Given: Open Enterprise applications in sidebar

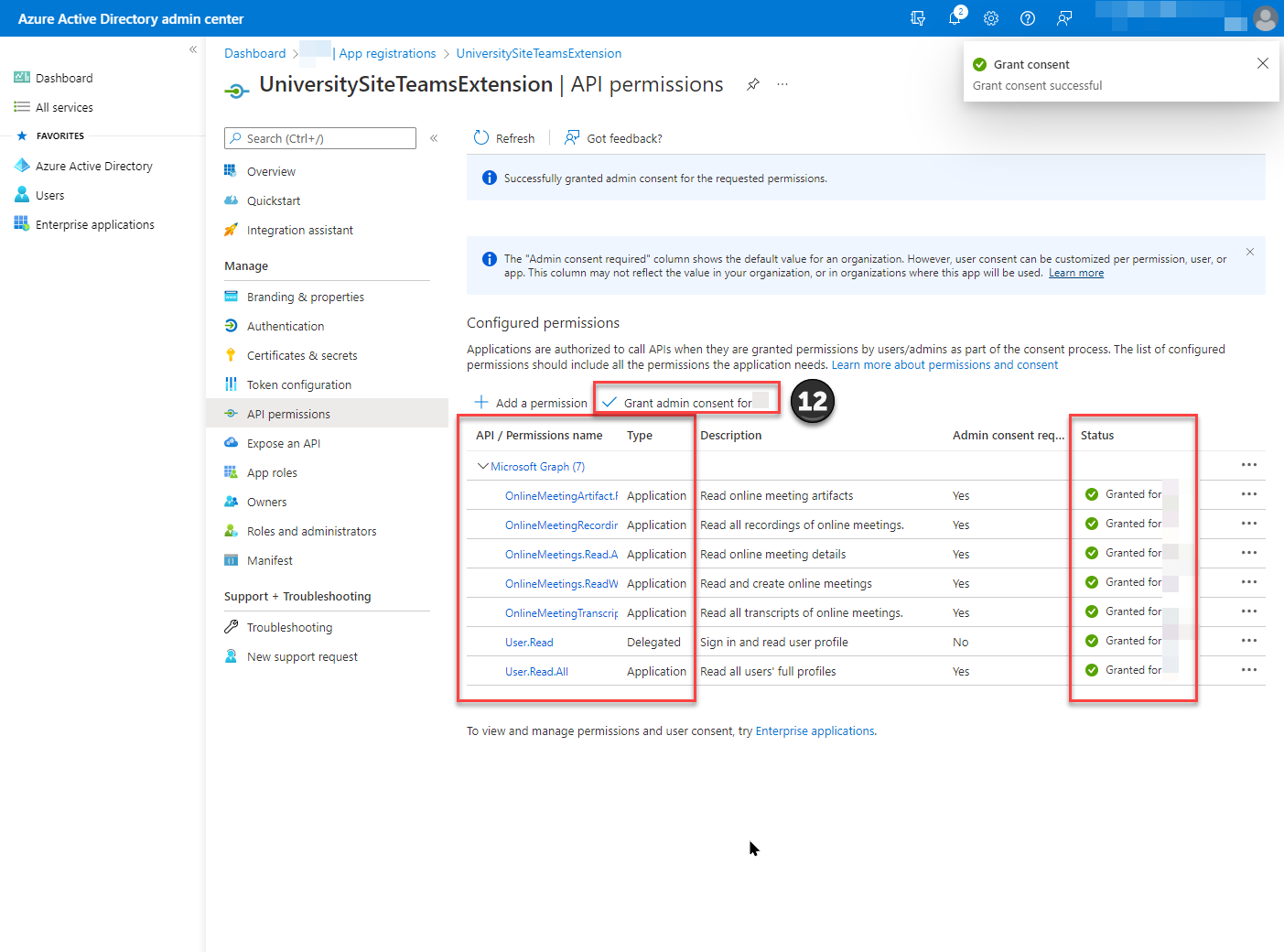Looking at the screenshot, I should [x=84, y=224].
